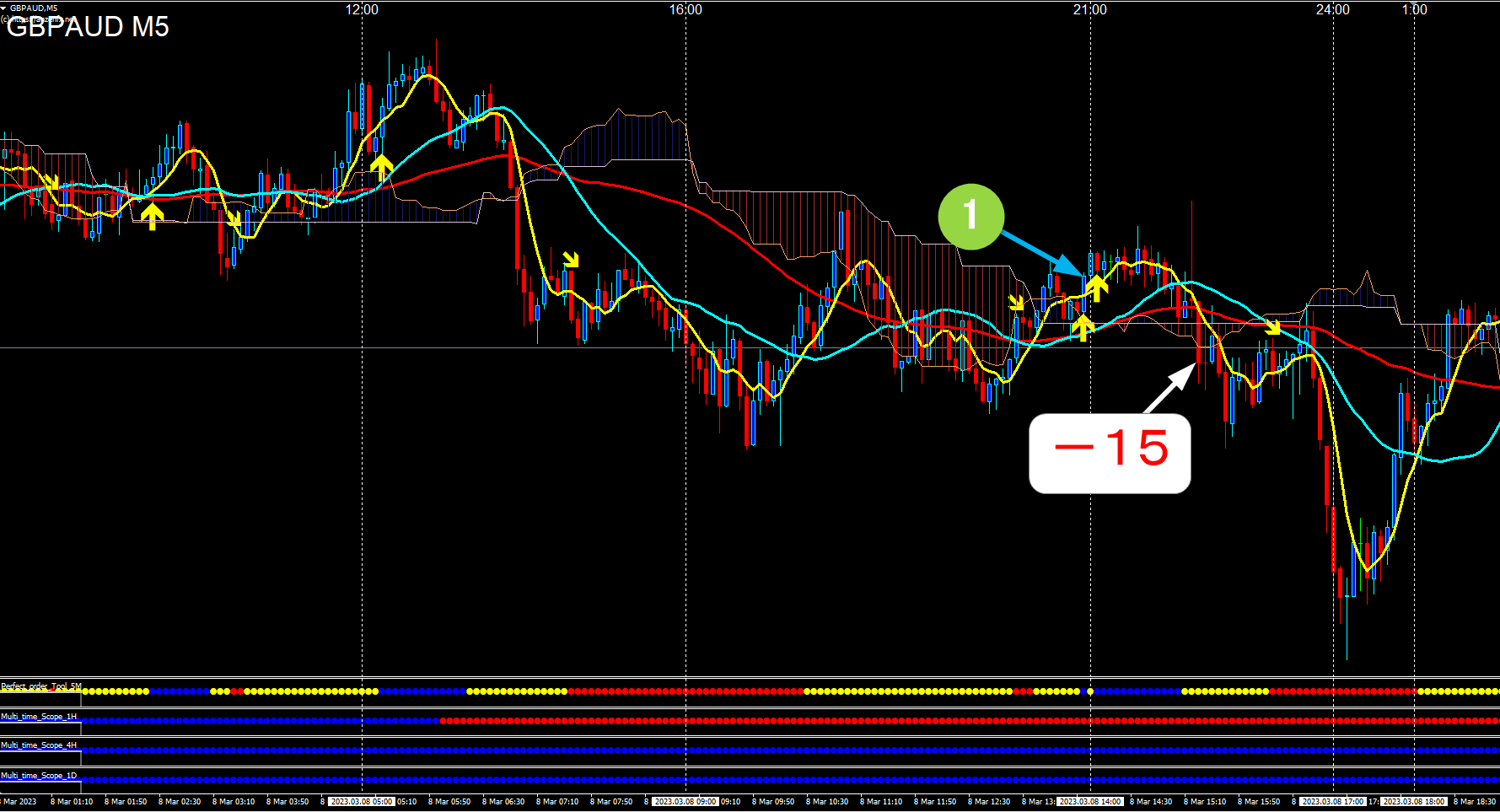The image size is (1500, 812).
Task: Click the 8 Mar 05:50 time label
Action: pos(449,802)
